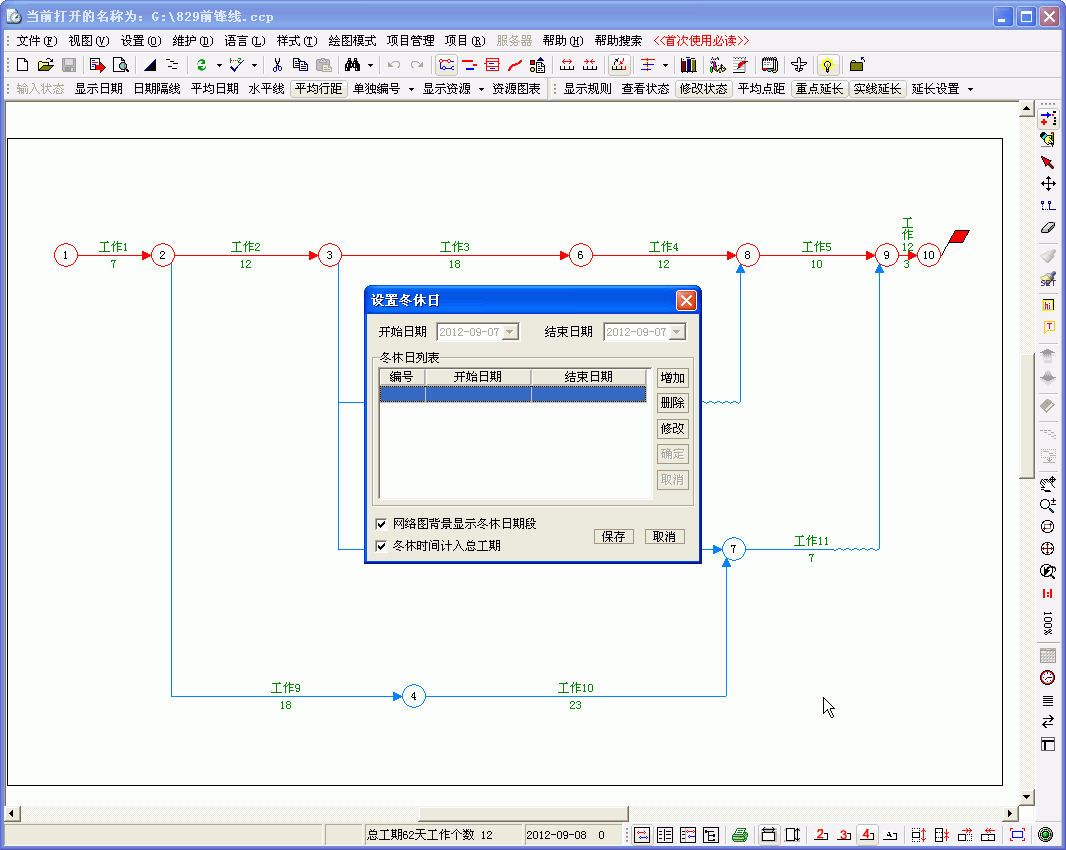Click the tree structure view status icon
Image resolution: width=1066 pixels, height=850 pixels.
(711, 834)
